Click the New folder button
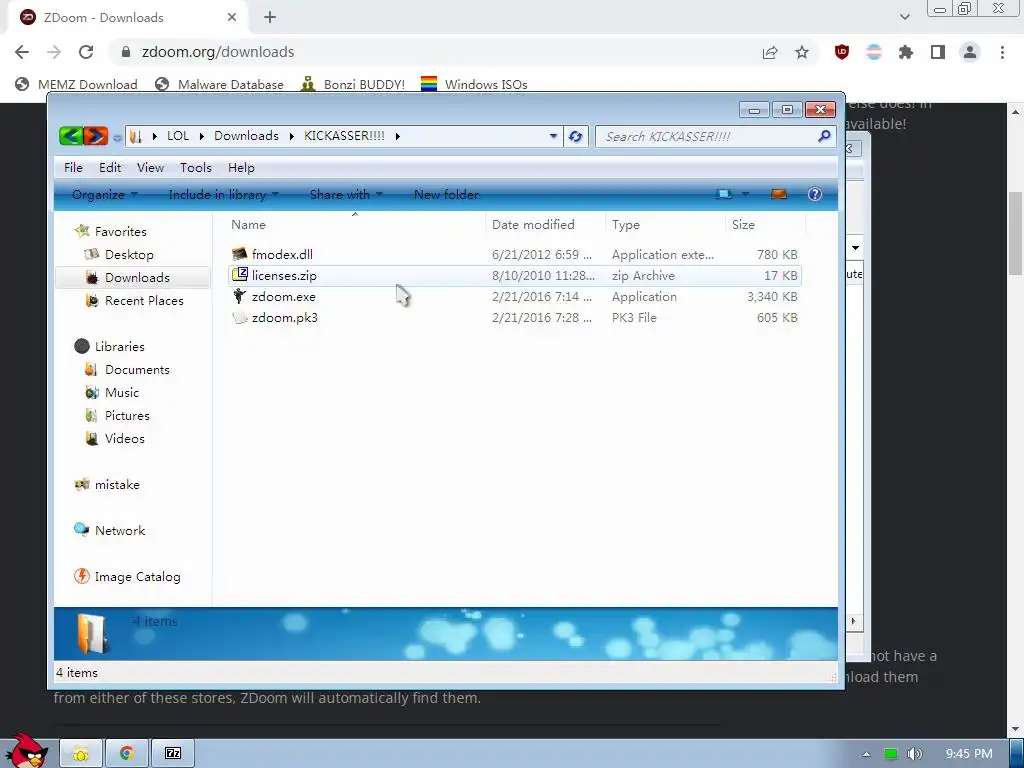 (447, 194)
